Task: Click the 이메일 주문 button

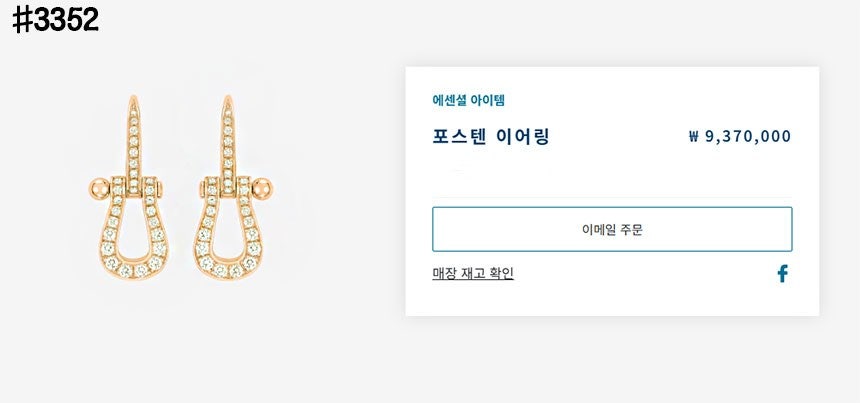Action: (x=612, y=229)
